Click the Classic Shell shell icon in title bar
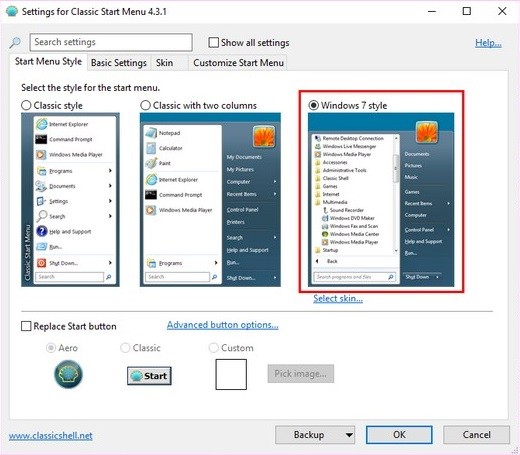 point(12,12)
